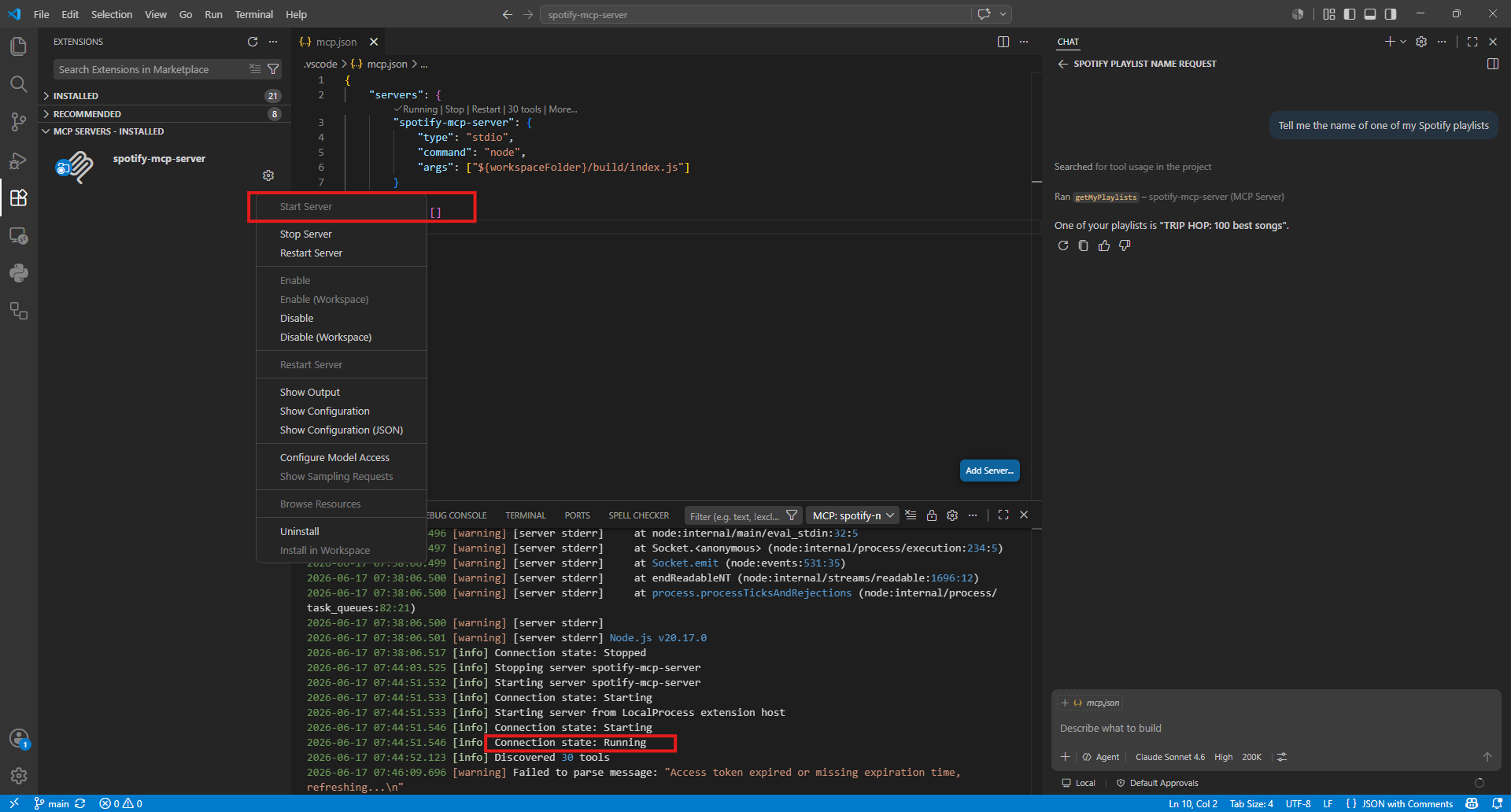Retry the chat response
This screenshot has width=1511, height=812.
click(x=1063, y=245)
